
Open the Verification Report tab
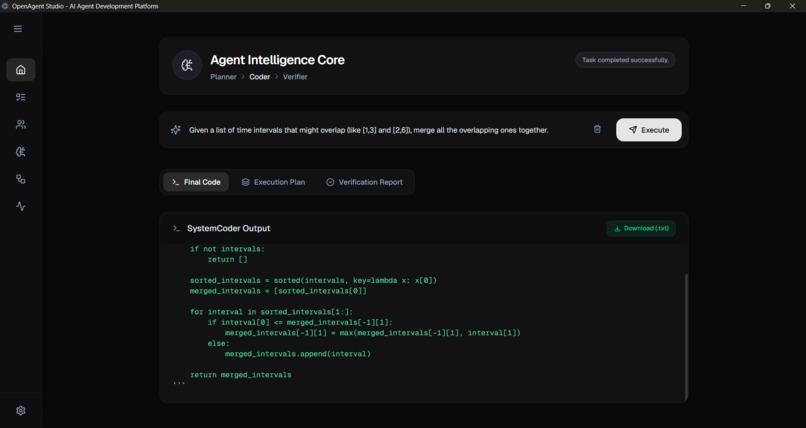point(364,182)
